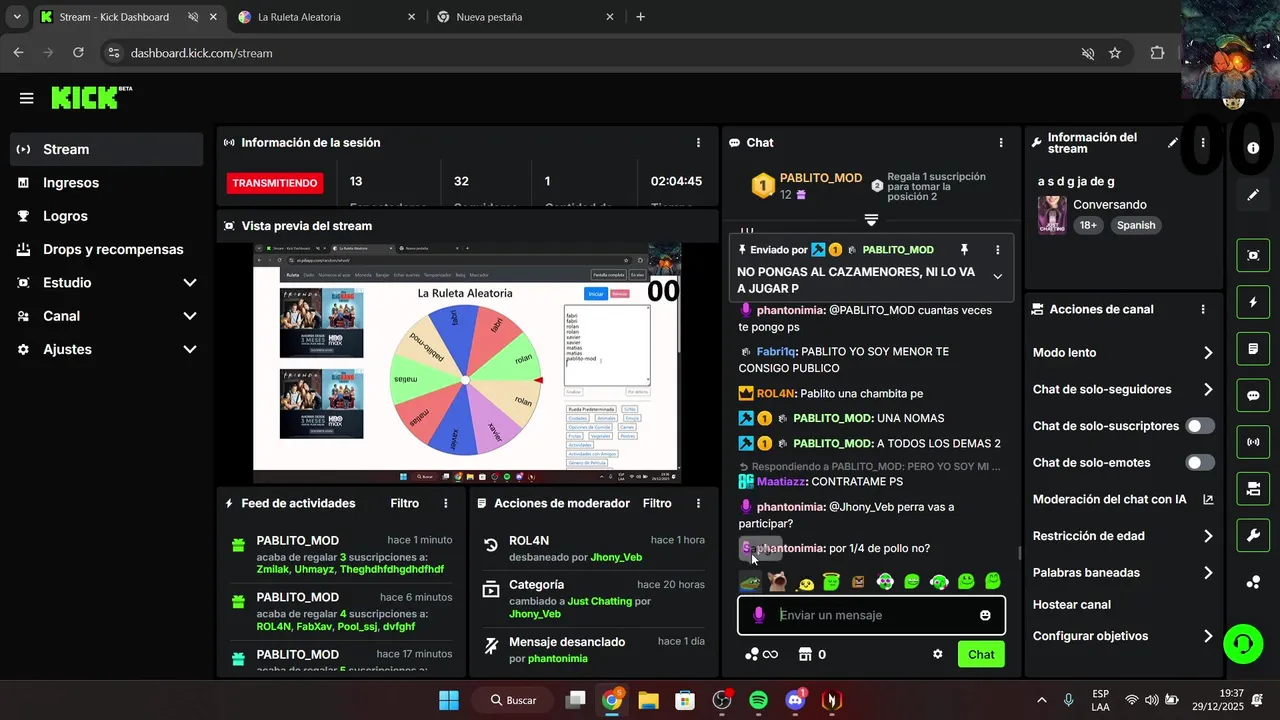
Task: Expand Palabras baneadas settings
Action: pyautogui.click(x=1123, y=573)
